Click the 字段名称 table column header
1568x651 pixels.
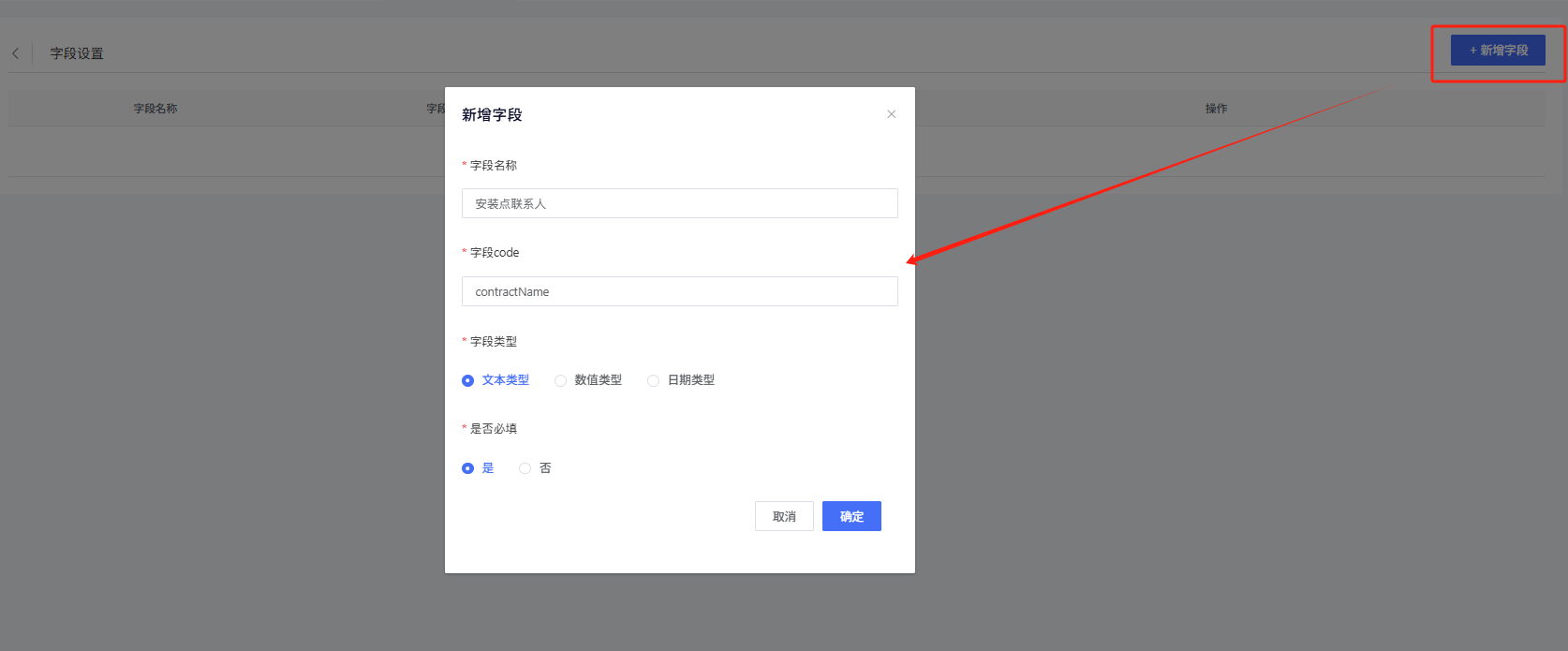point(155,109)
